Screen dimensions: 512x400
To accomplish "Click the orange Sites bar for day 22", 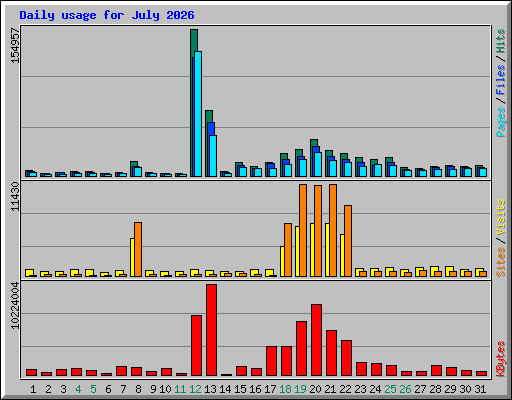I will click(x=348, y=241).
